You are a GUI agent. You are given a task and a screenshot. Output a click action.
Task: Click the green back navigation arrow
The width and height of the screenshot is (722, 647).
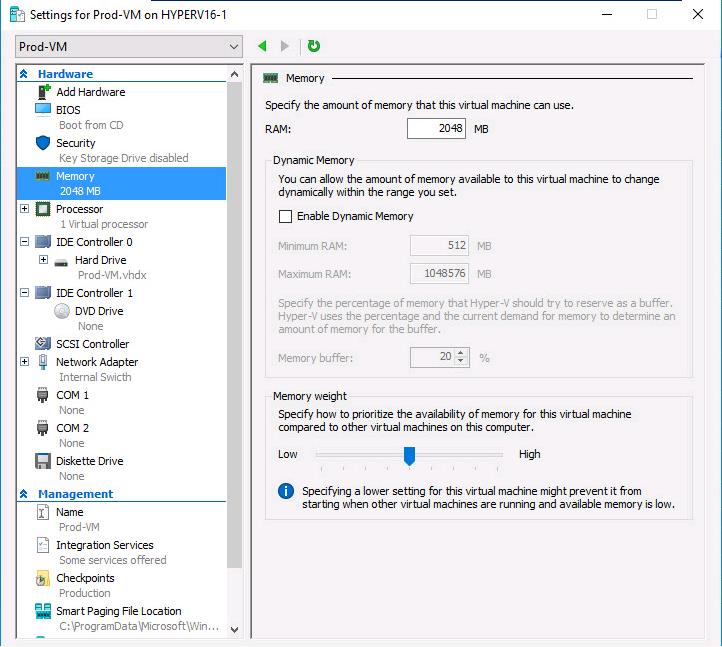(x=262, y=46)
